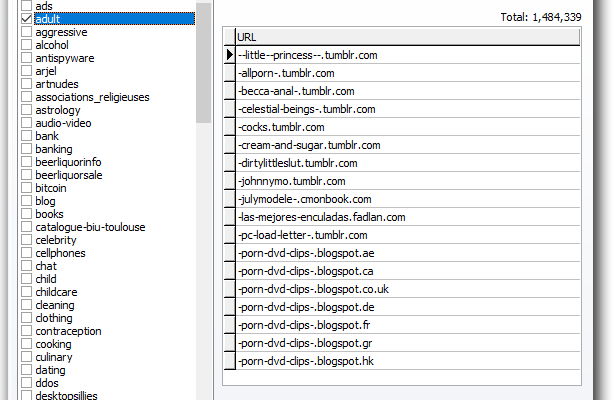Enable the audio-video checkbox
616x400 pixels.
(x=26, y=122)
